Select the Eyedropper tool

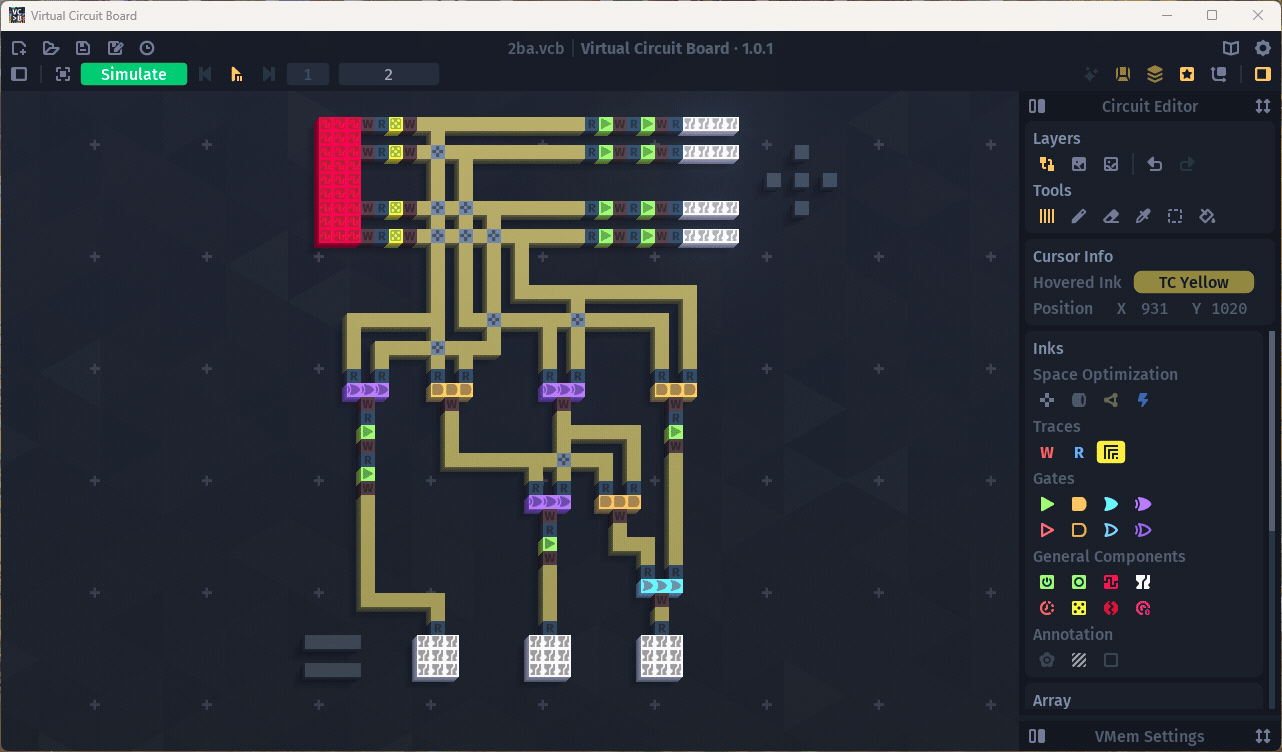(1143, 216)
